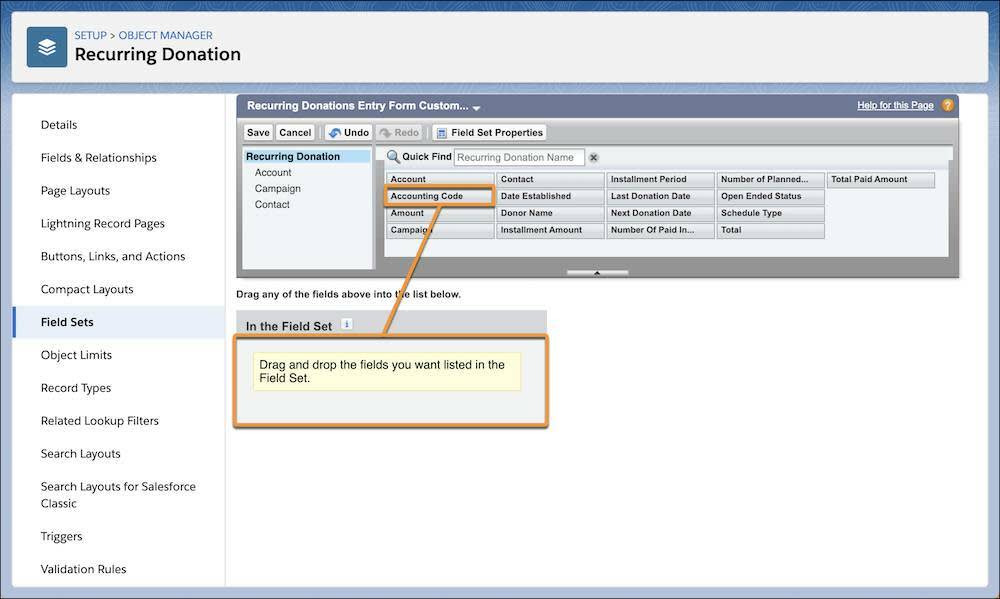Click the Number of Planned... field
This screenshot has height=599, width=1000.
771,179
